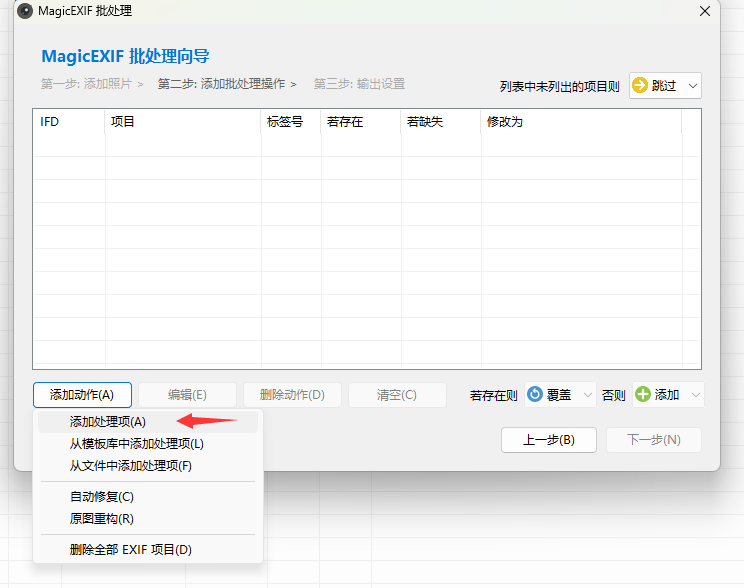Click step label 第一步: 添加照片
This screenshot has height=588, width=744.
coord(86,84)
